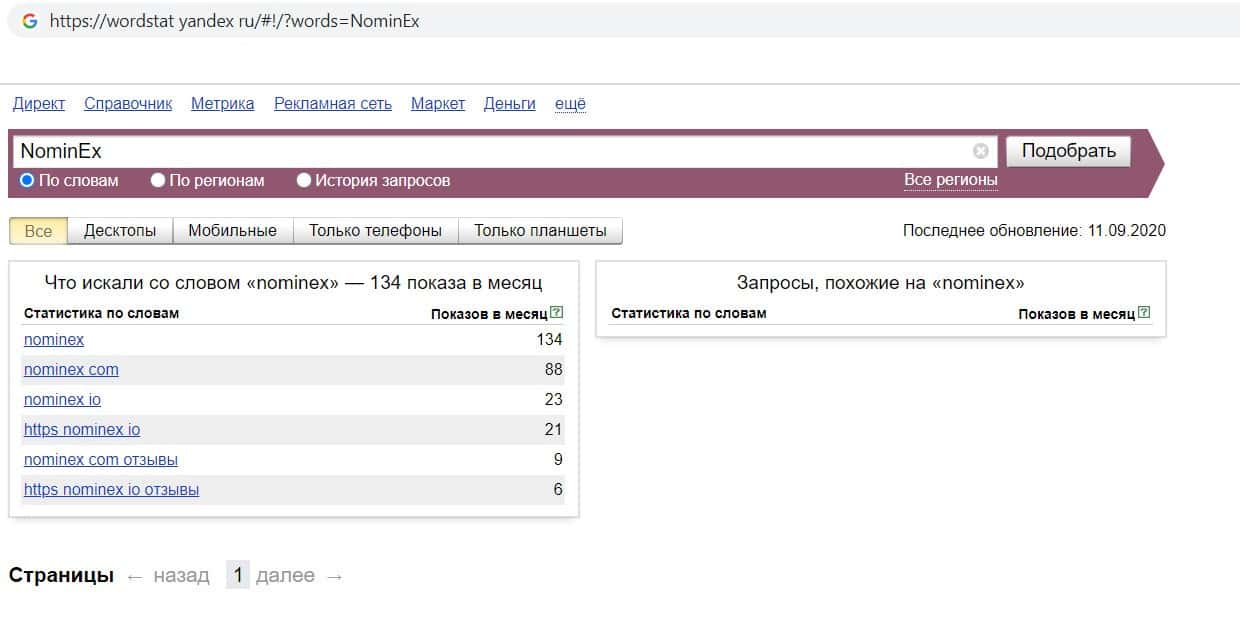
Task: Click the value 23 in results table
Action: click(554, 400)
